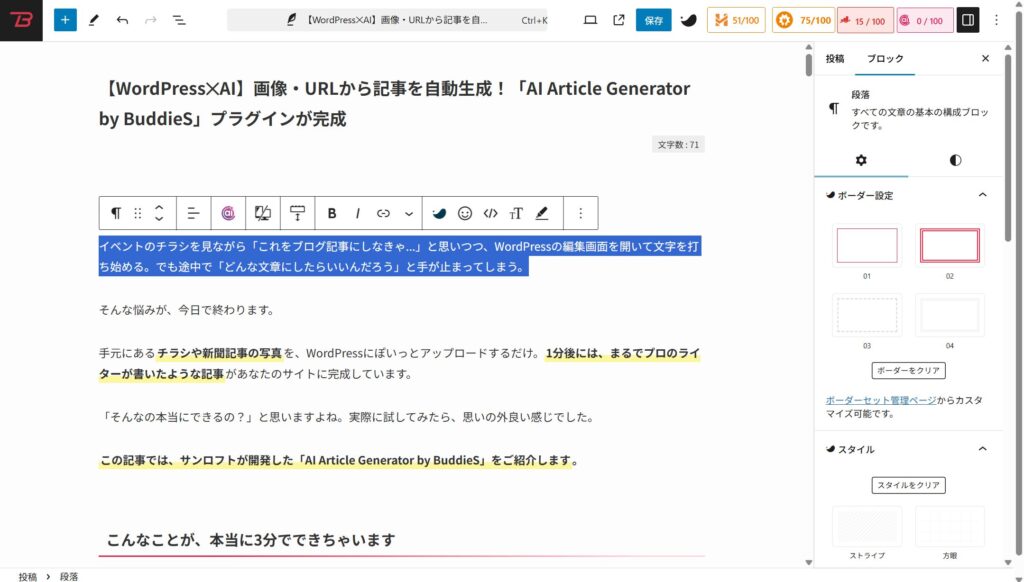The image size is (1024, 582).
Task: Click paragraph そんな悩みが、今日で終わります。
Action: pos(187,310)
